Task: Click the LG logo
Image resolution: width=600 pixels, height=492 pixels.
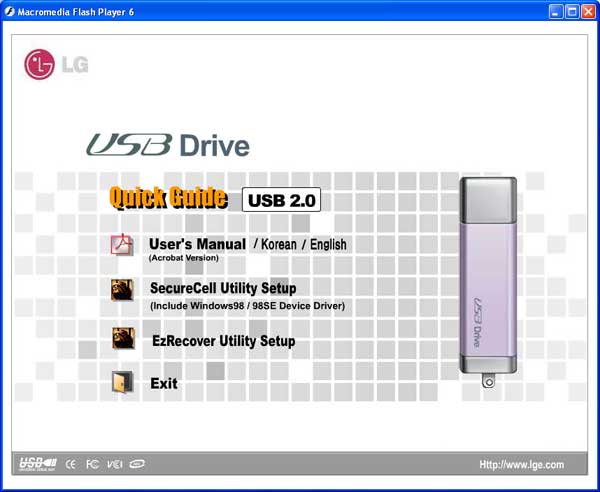Action: tap(56, 64)
